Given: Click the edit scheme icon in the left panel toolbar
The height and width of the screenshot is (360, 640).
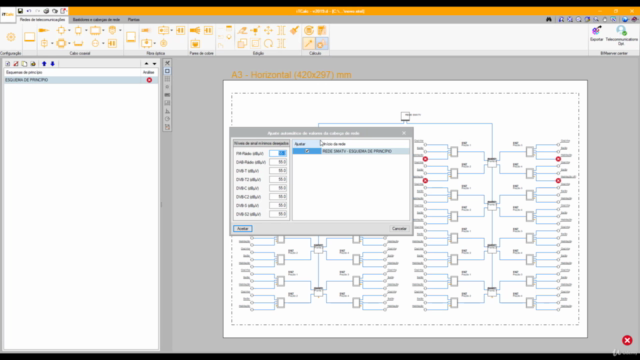Looking at the screenshot, I should point(16,64).
